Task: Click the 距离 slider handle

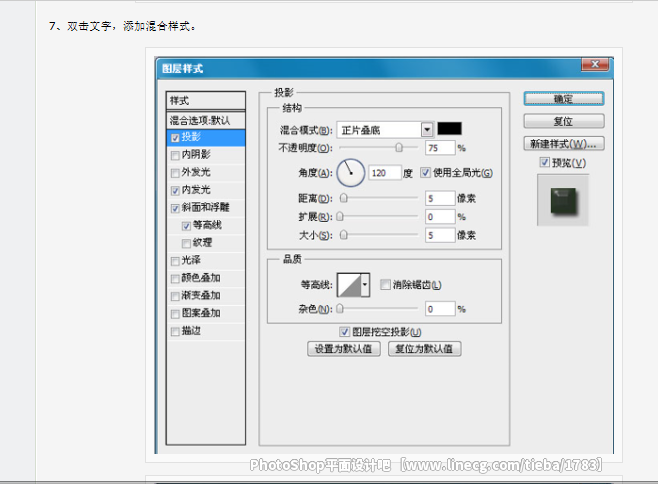Action: pyautogui.click(x=344, y=198)
